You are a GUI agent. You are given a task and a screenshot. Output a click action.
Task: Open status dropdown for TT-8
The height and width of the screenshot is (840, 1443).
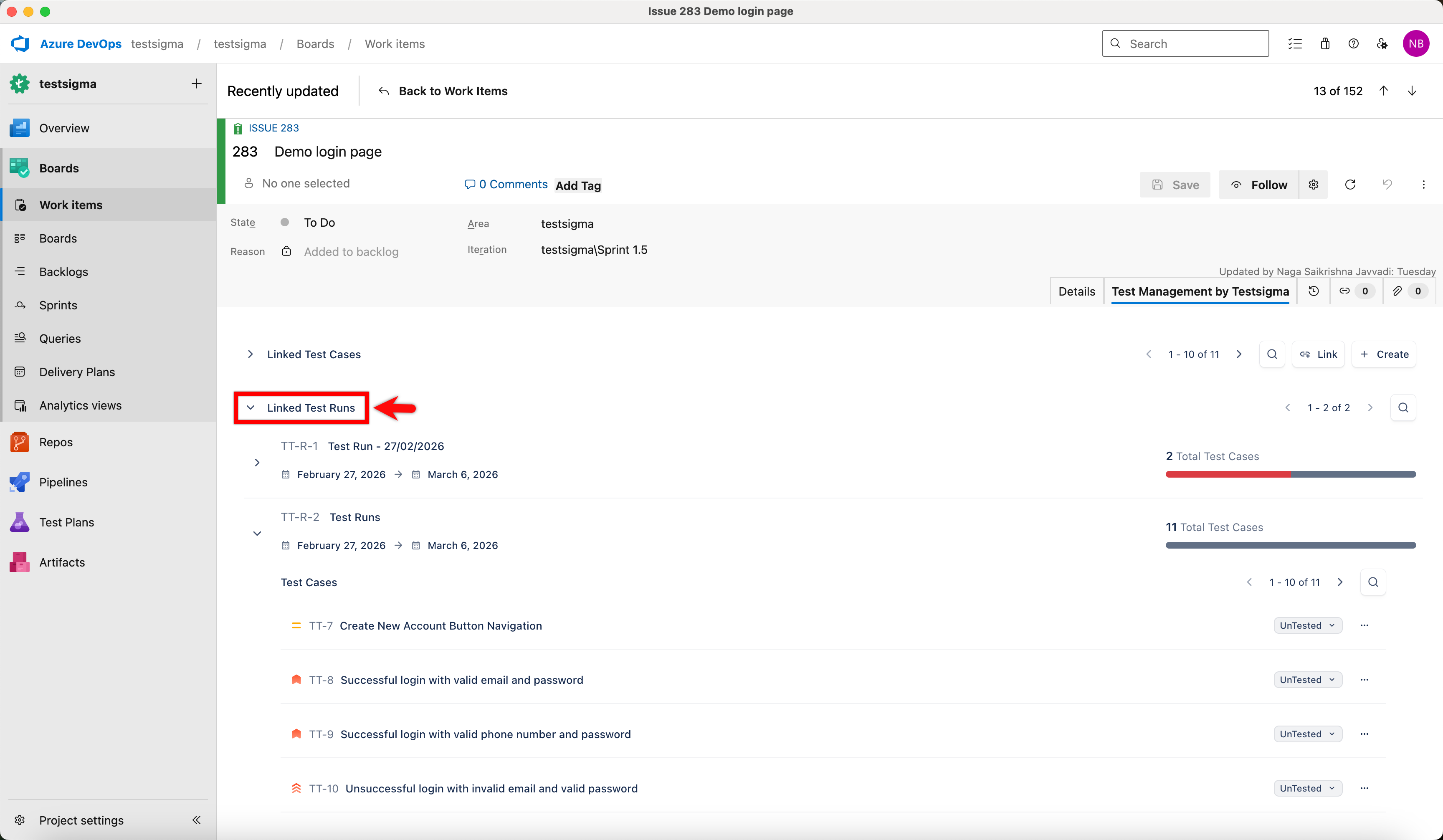point(1308,680)
